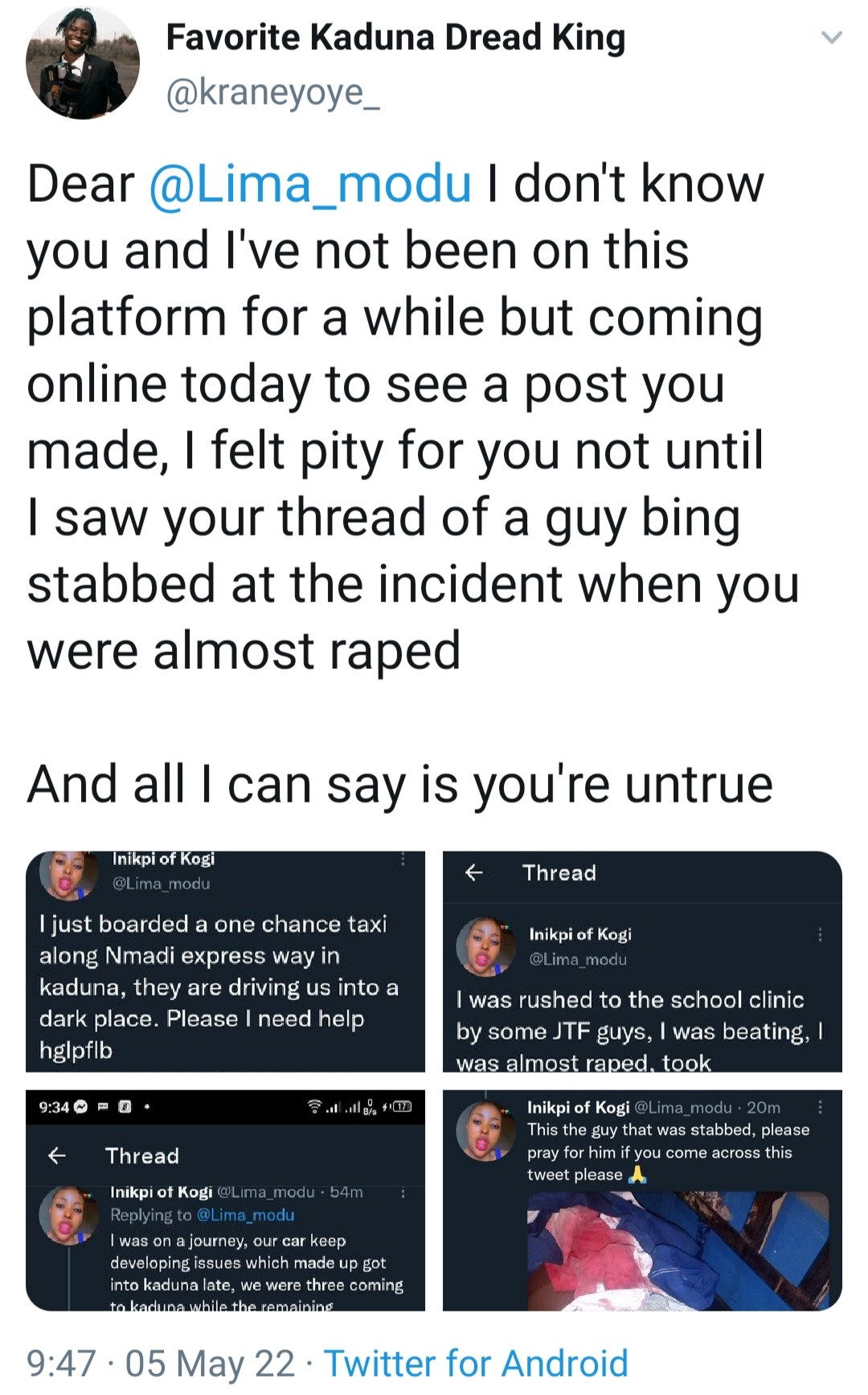Click the 9:47 · 05 May 22 timestamp
Viewport: 868px width, 1395px height.
tap(161, 1364)
